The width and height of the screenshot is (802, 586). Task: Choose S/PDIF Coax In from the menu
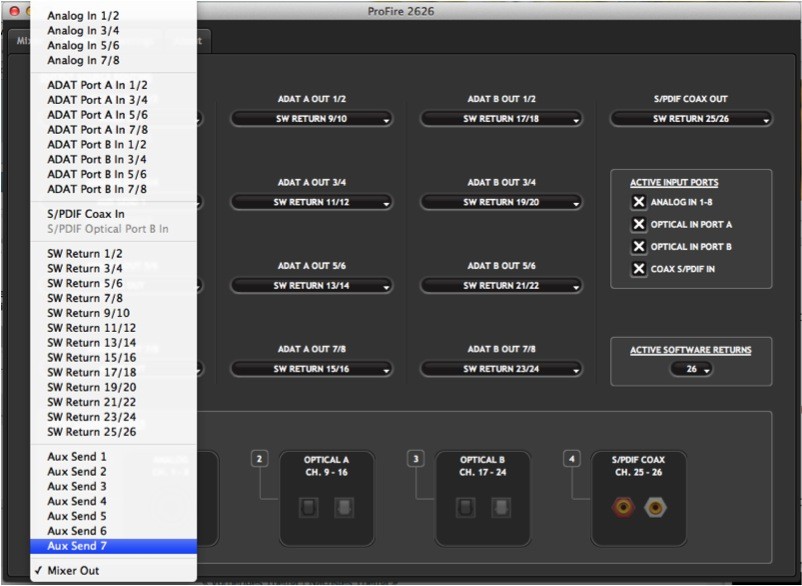[x=114, y=214]
